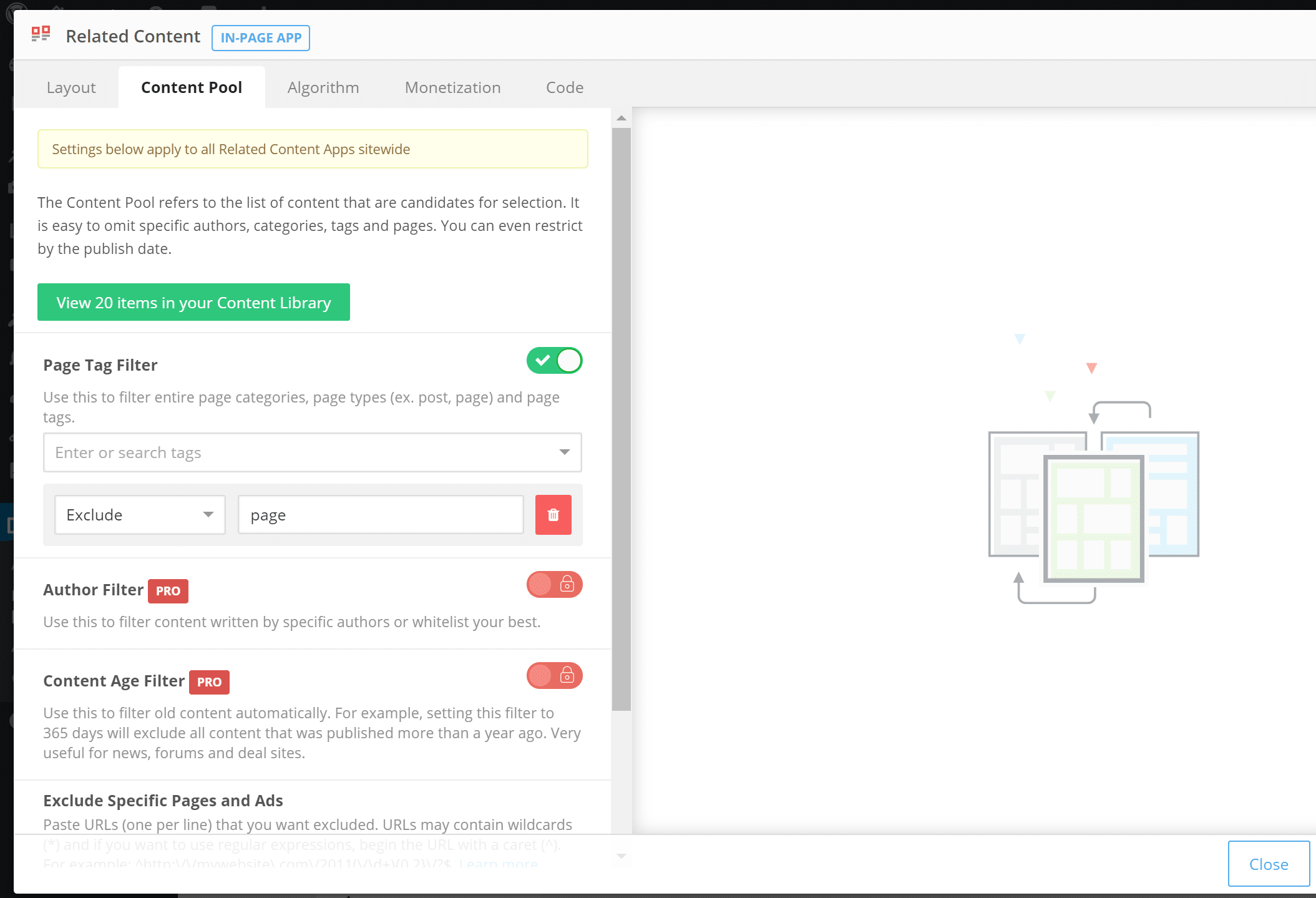Expand the tags input search field
Image resolution: width=1316 pixels, height=898 pixels.
[567, 452]
